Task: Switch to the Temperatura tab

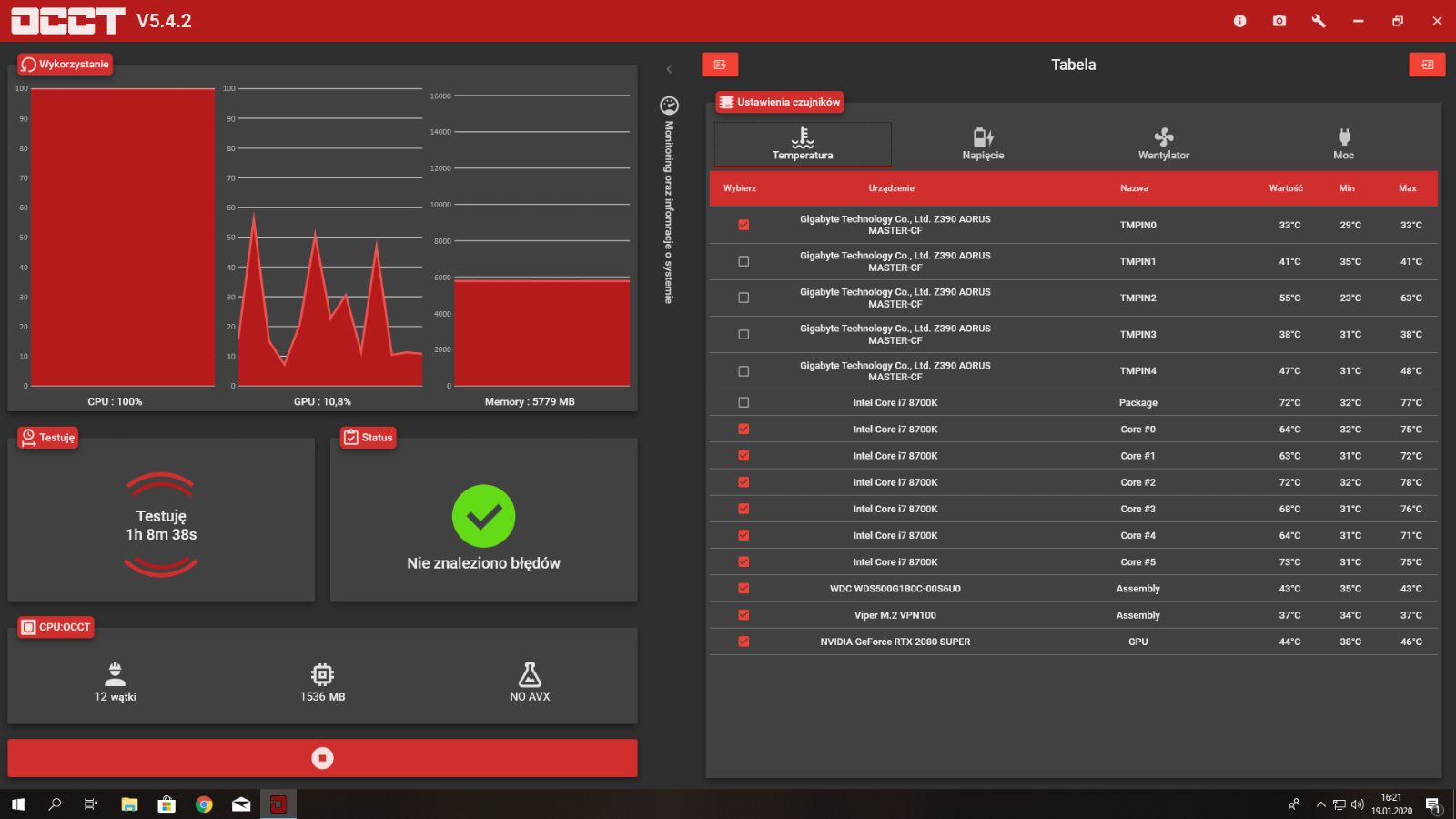Action: [803, 144]
